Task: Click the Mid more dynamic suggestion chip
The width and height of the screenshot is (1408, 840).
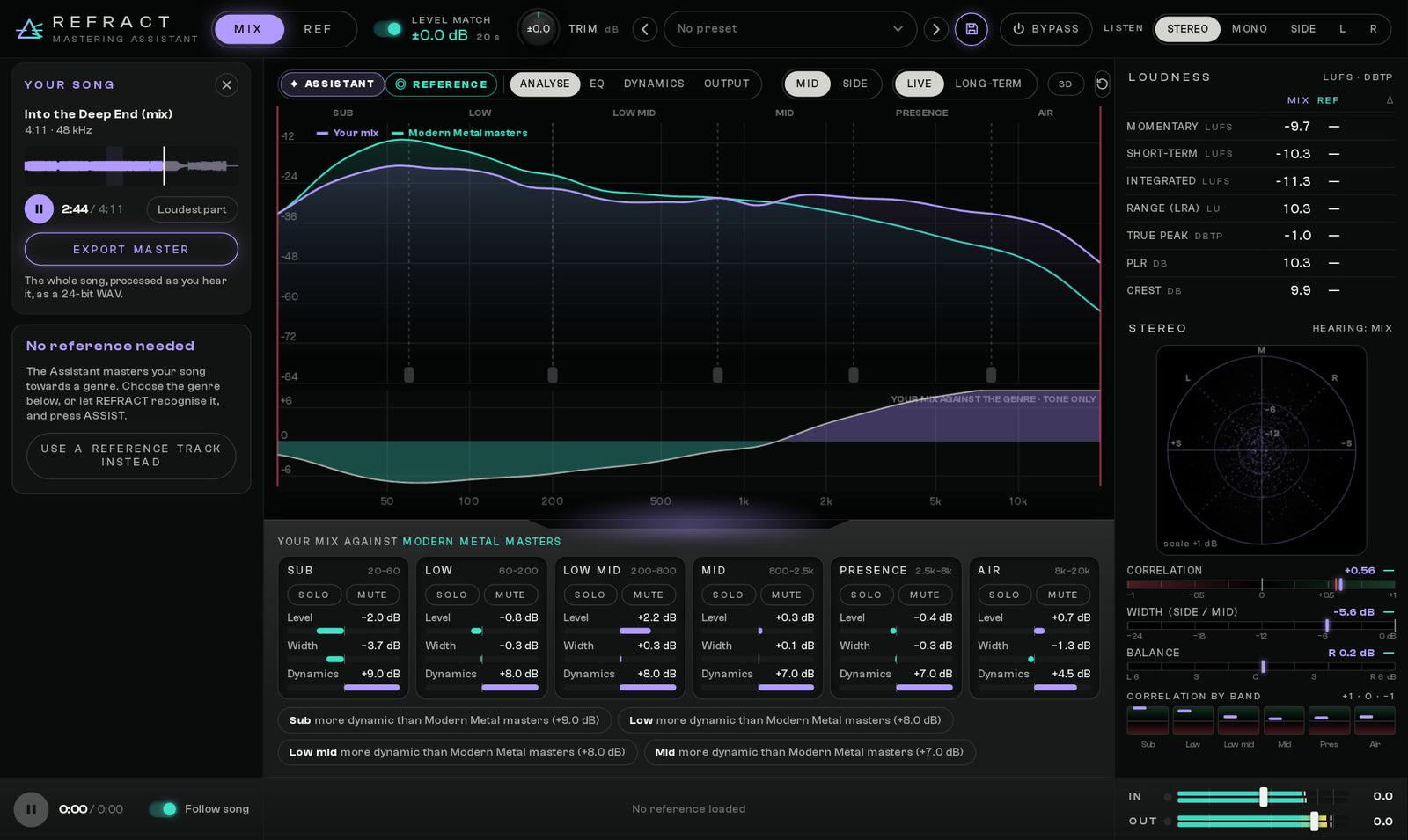Action: click(809, 752)
